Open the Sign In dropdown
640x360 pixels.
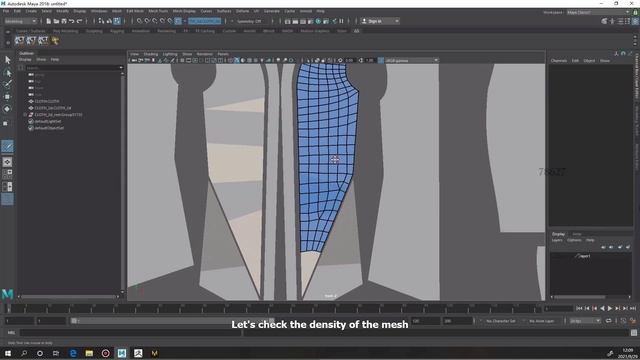click(x=380, y=21)
